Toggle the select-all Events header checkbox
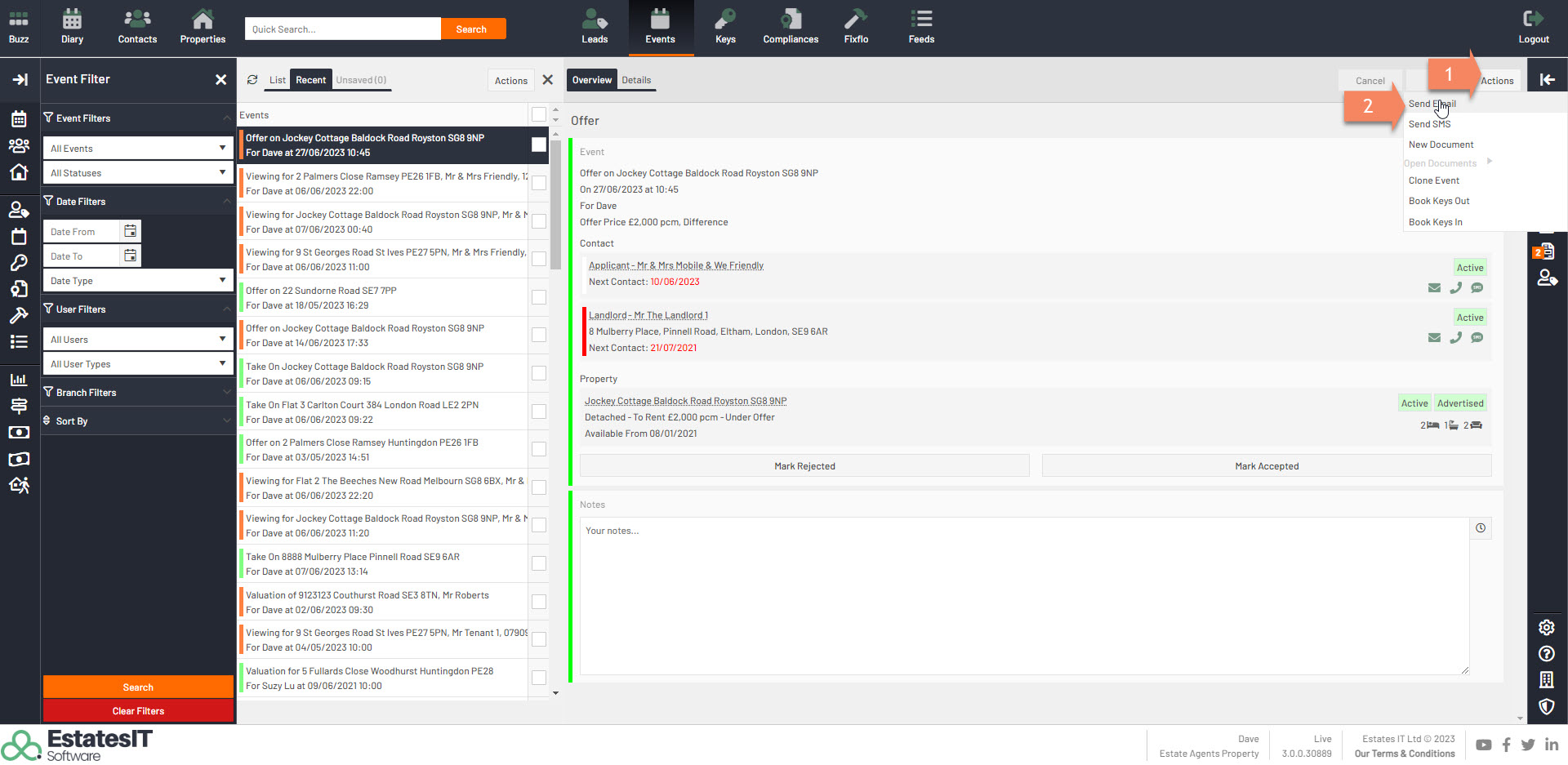This screenshot has width=1568, height=765. (x=539, y=114)
